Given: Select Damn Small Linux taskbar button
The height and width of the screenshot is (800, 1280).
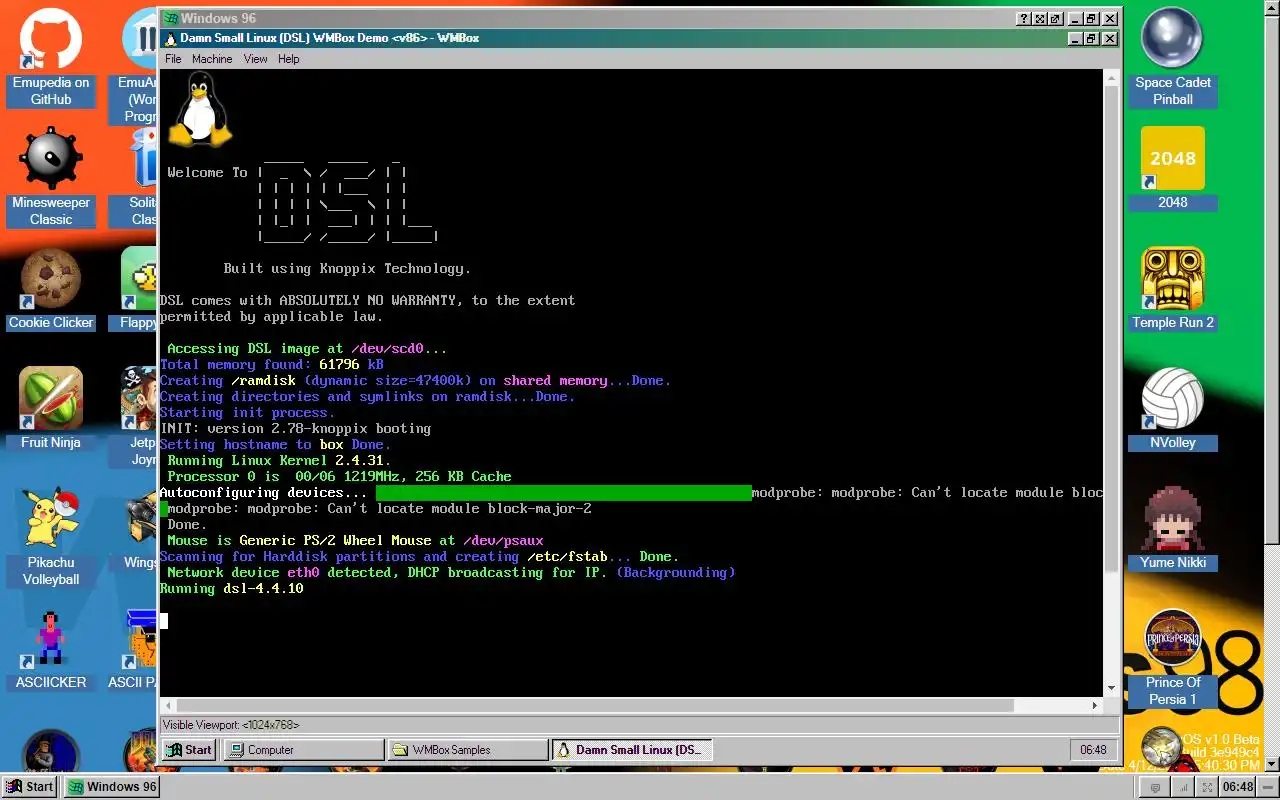Looking at the screenshot, I should (x=632, y=750).
